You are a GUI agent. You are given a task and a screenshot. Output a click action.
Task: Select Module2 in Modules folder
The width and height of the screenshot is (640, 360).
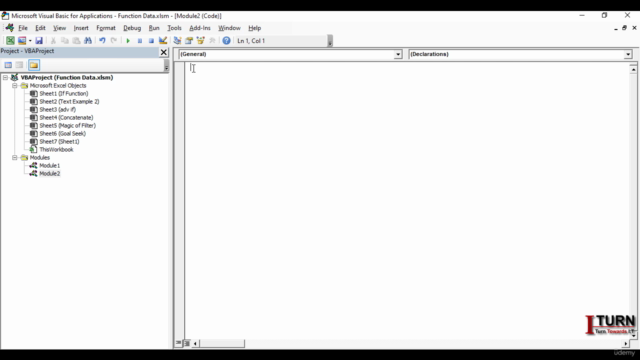[49, 173]
